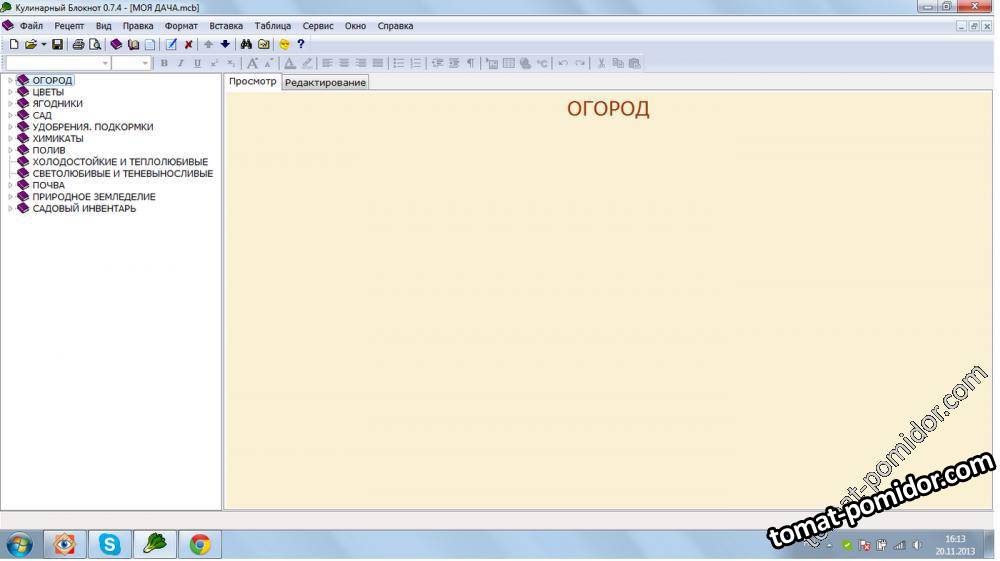Click the justify text icon
This screenshot has width=1000, height=561.
(x=378, y=63)
